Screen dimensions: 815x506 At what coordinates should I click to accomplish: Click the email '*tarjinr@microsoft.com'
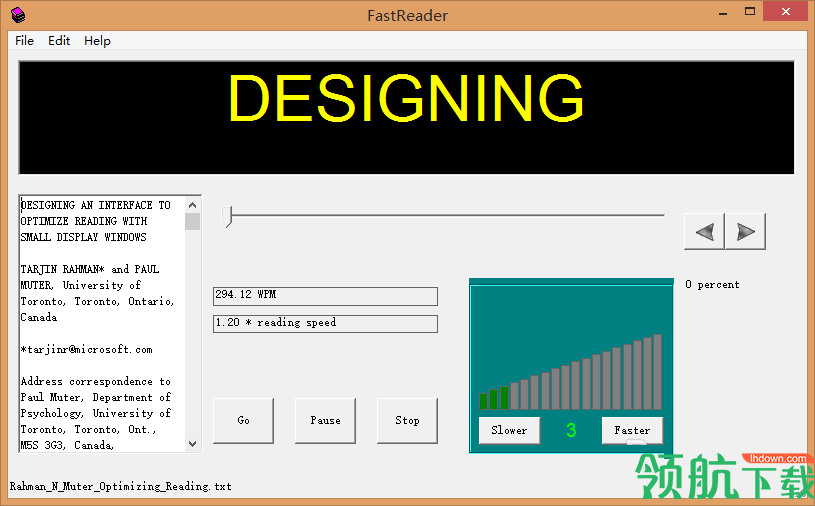(87, 350)
